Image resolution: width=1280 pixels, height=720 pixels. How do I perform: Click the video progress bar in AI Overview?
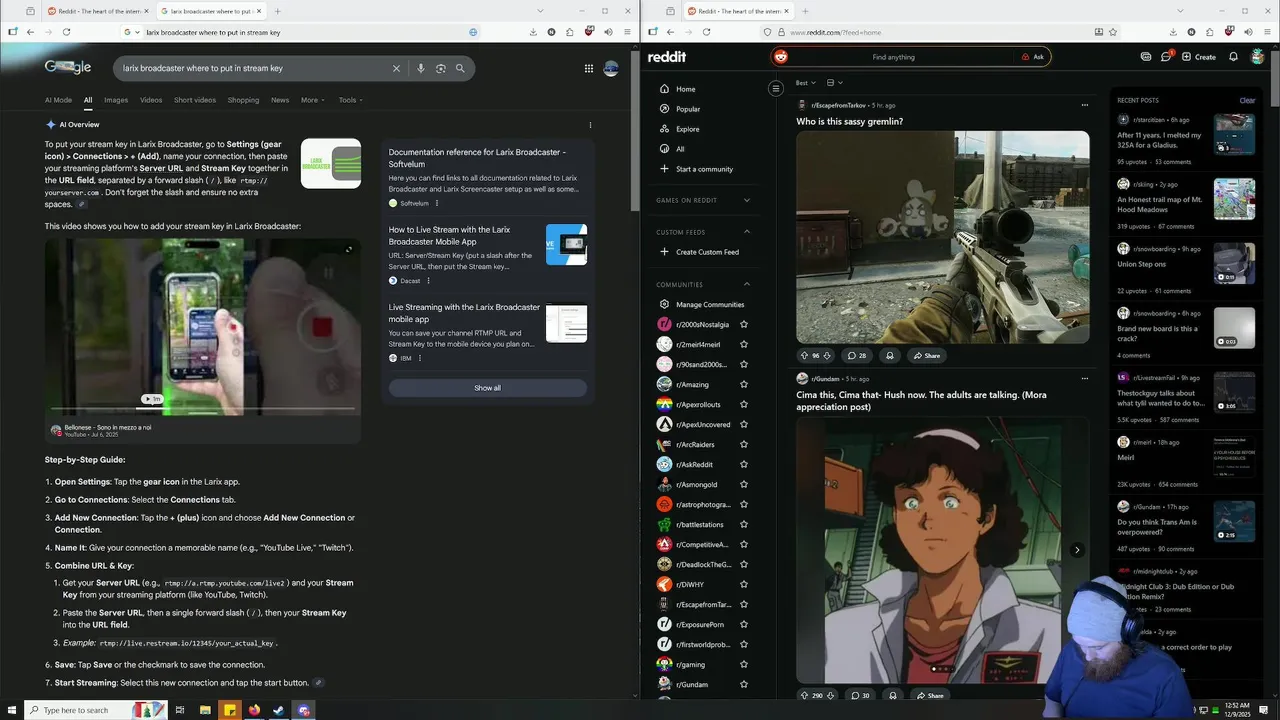click(204, 408)
